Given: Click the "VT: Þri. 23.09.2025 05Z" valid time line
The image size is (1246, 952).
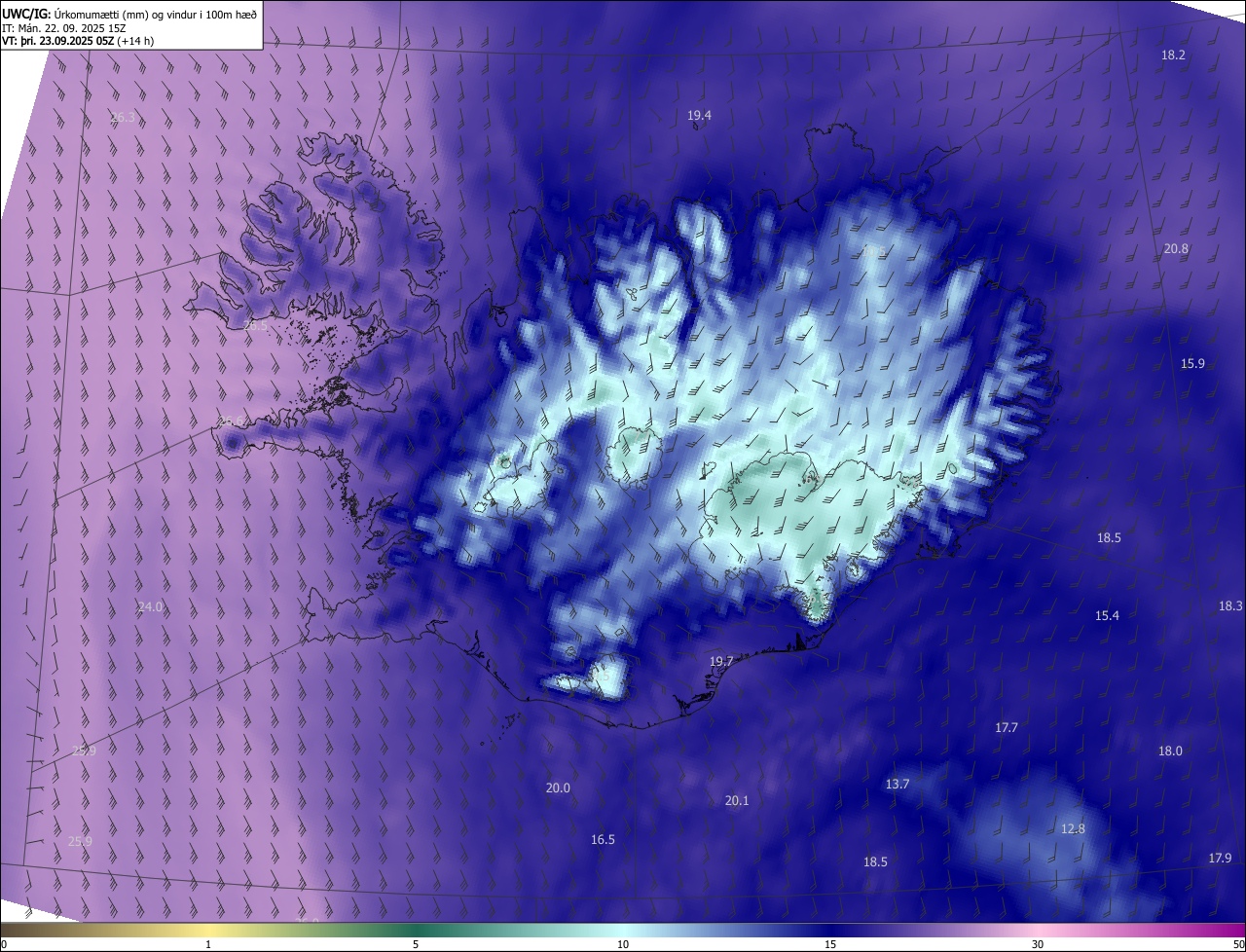Looking at the screenshot, I should point(78,41).
